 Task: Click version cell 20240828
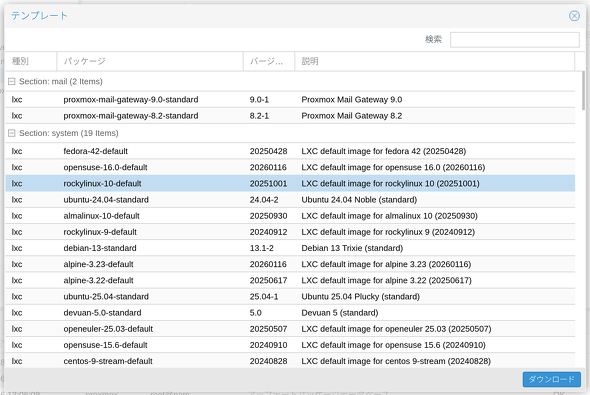(268, 361)
